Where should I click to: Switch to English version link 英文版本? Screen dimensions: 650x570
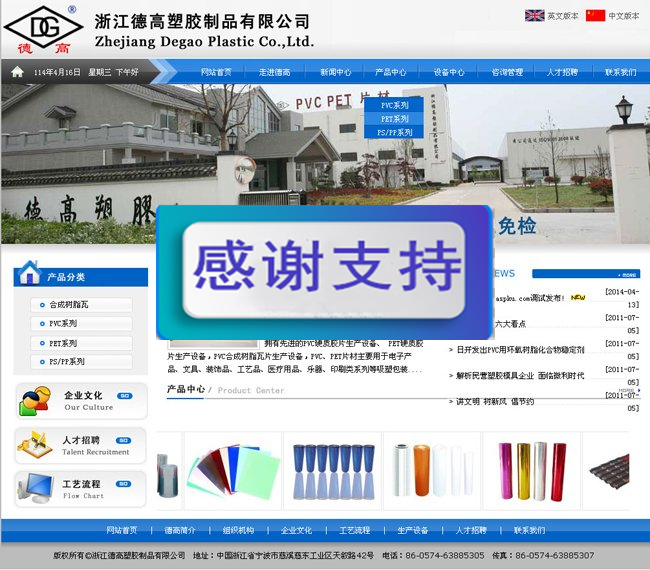point(563,16)
